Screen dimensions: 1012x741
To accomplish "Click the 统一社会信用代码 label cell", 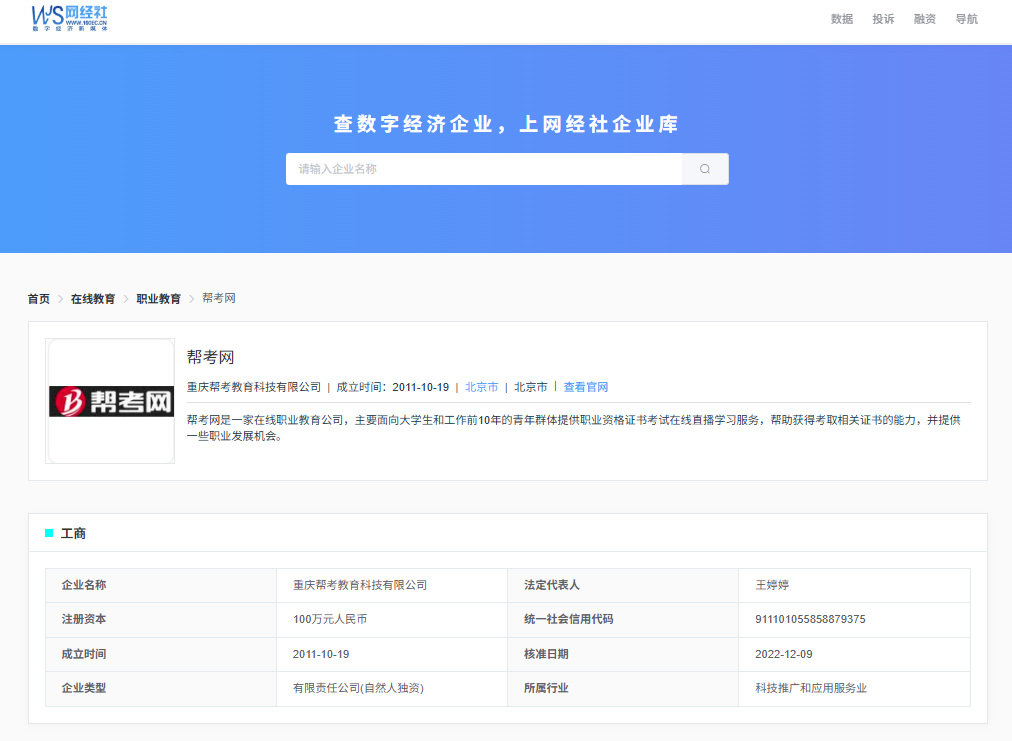I will pos(623,620).
